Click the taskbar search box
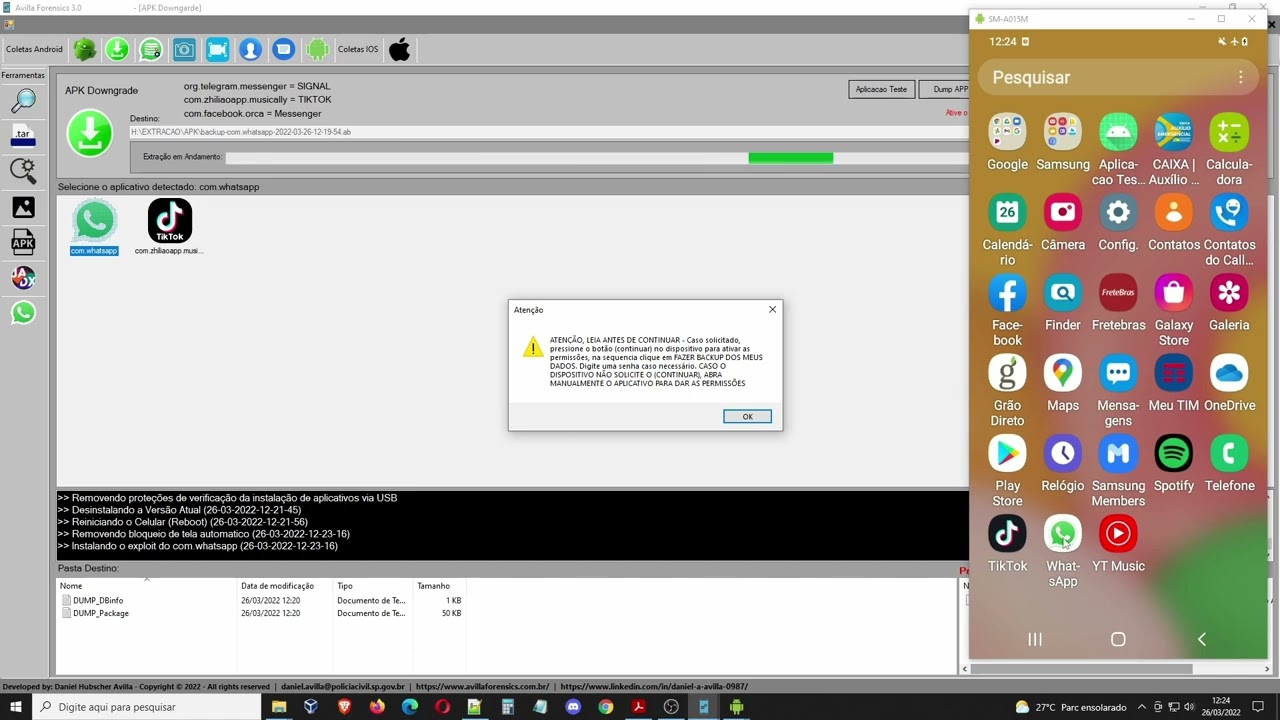The width and height of the screenshot is (1280, 720). (147, 707)
